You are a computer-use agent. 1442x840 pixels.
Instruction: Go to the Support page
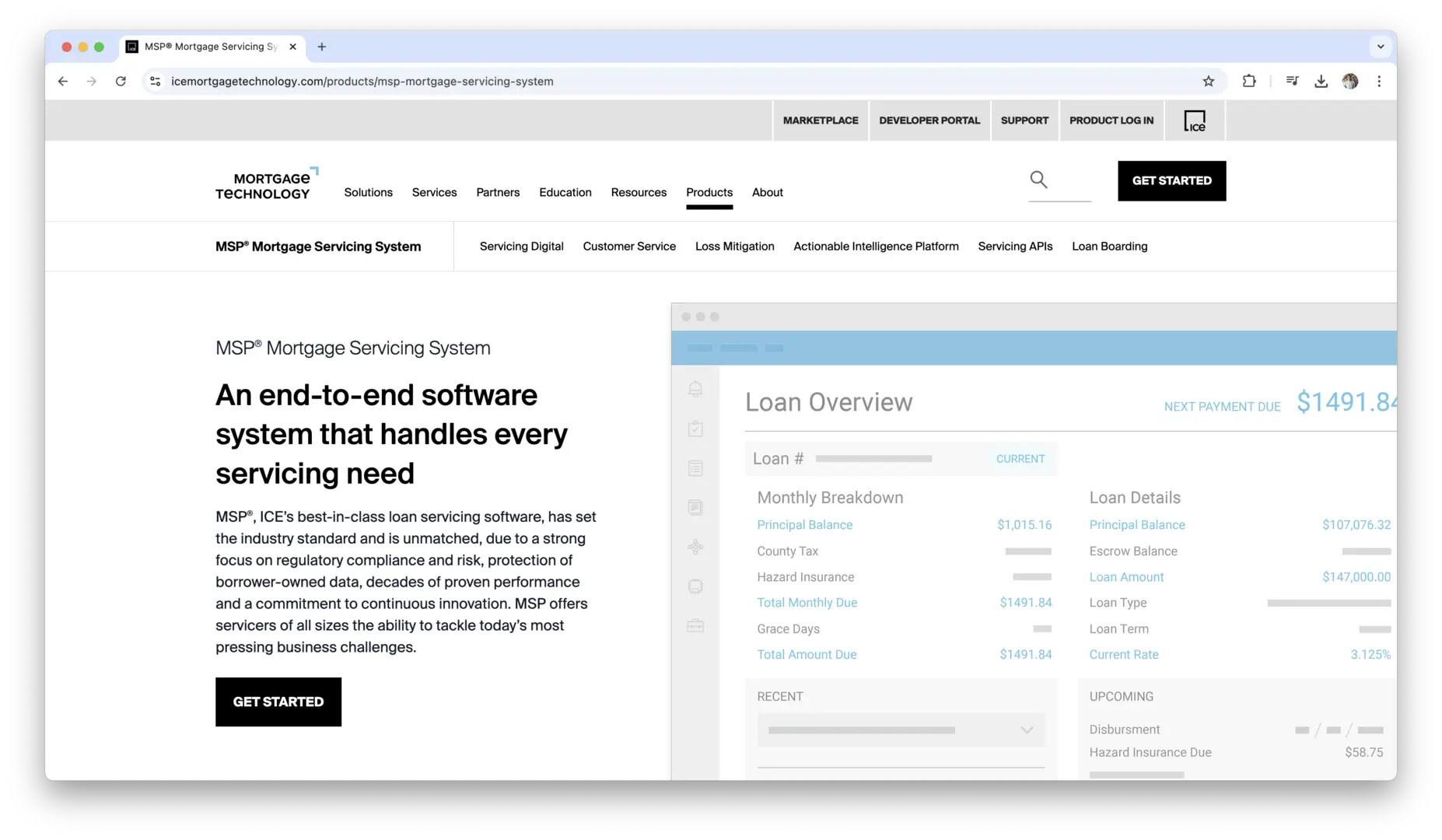click(1024, 121)
